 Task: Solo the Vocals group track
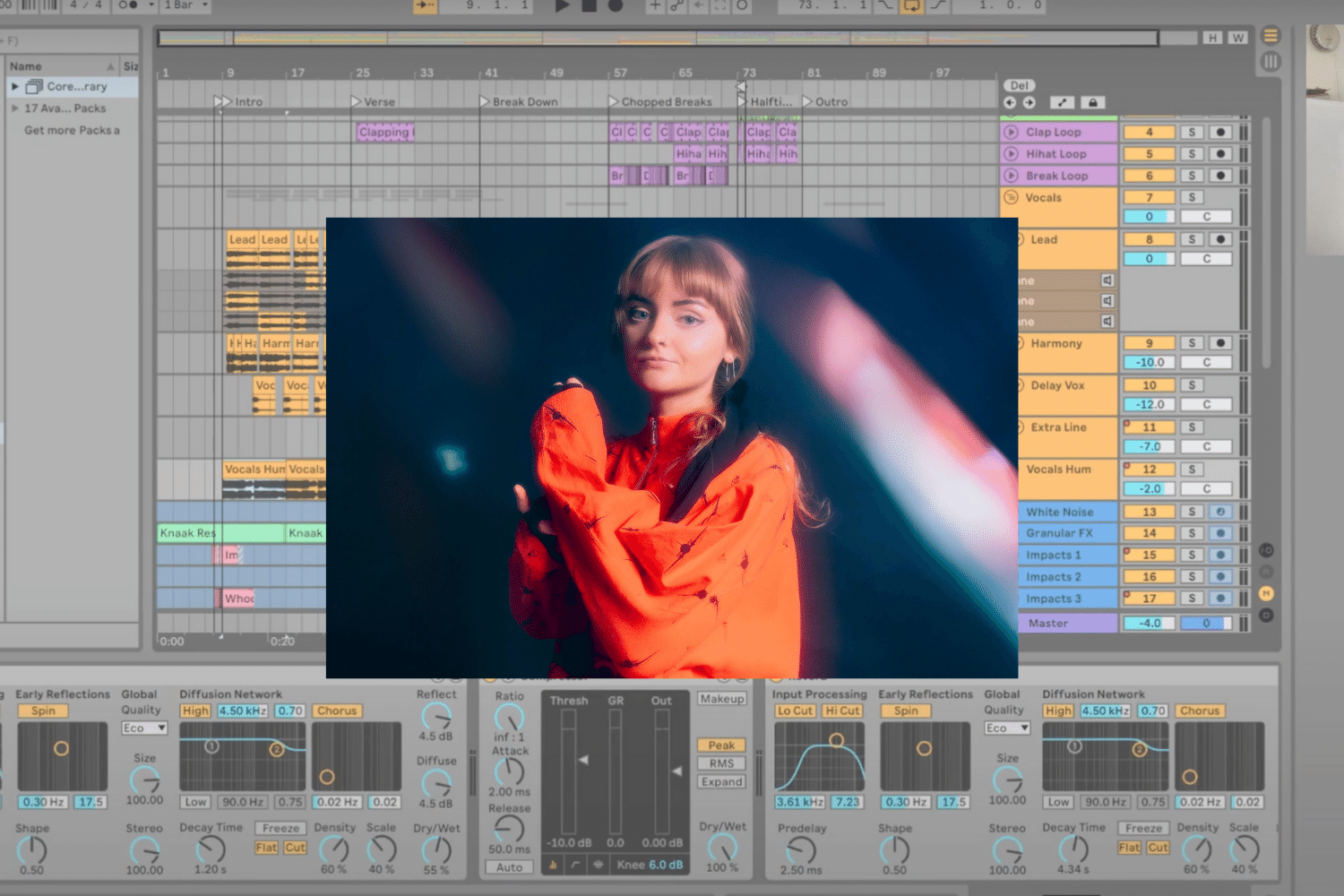click(x=1192, y=197)
